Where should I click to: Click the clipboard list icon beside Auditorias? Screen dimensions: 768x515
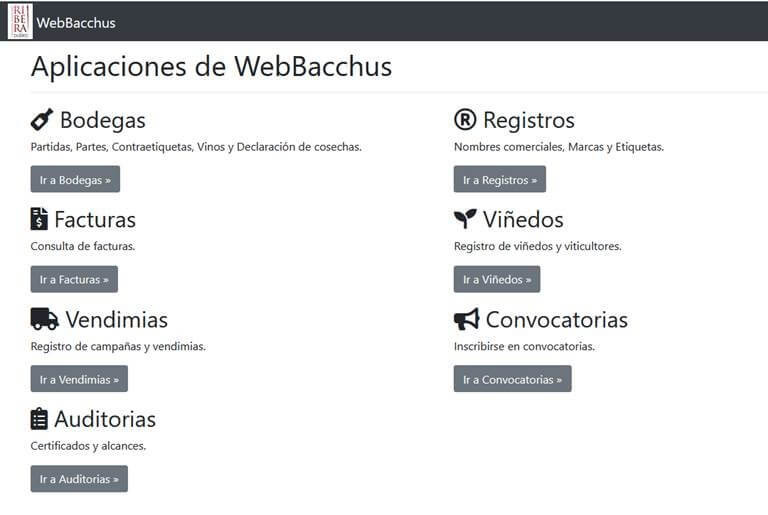tap(39, 419)
